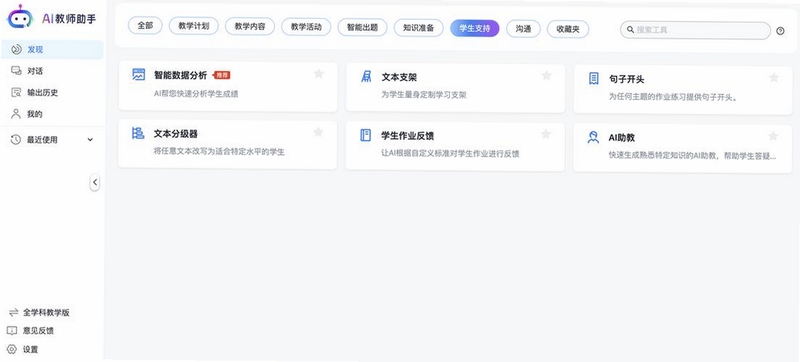Open the 文本分级器 tool card
Viewport: 800px width, 362px height.
(228, 144)
